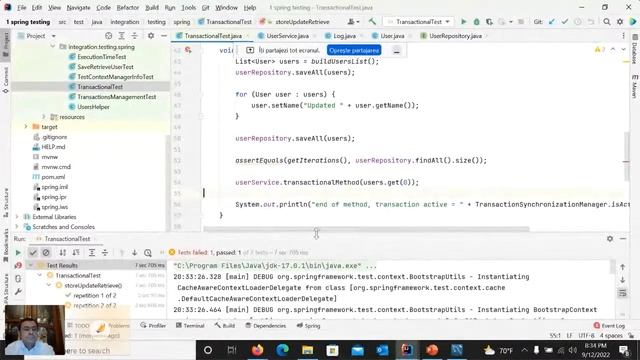
Task: Open Search Everywhere magnifier icon
Action: tap(607, 22)
